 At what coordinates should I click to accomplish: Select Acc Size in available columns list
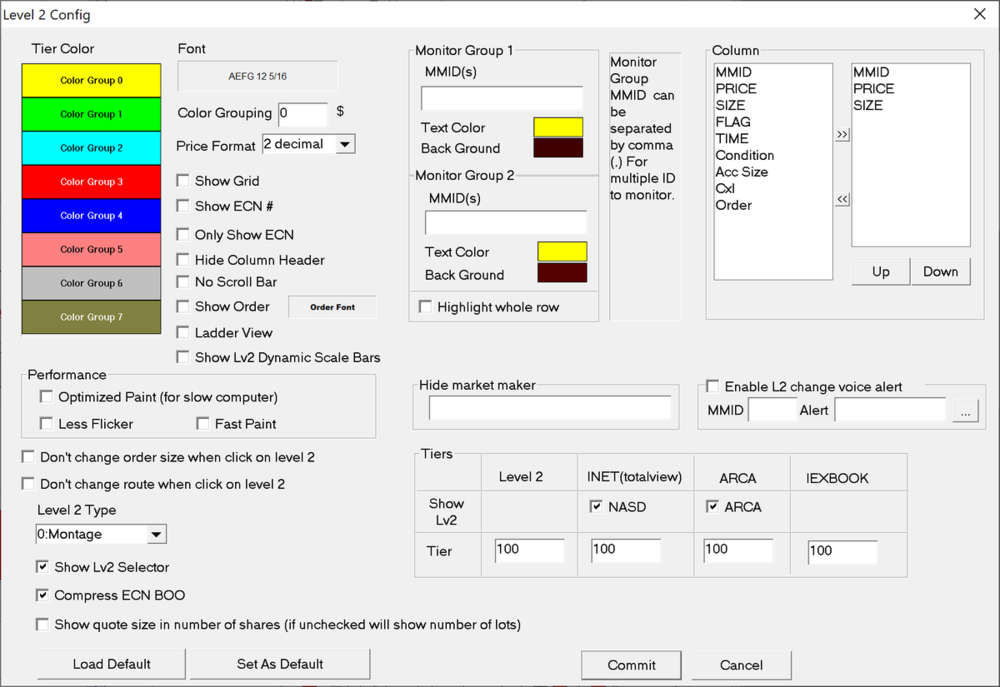[x=741, y=172]
